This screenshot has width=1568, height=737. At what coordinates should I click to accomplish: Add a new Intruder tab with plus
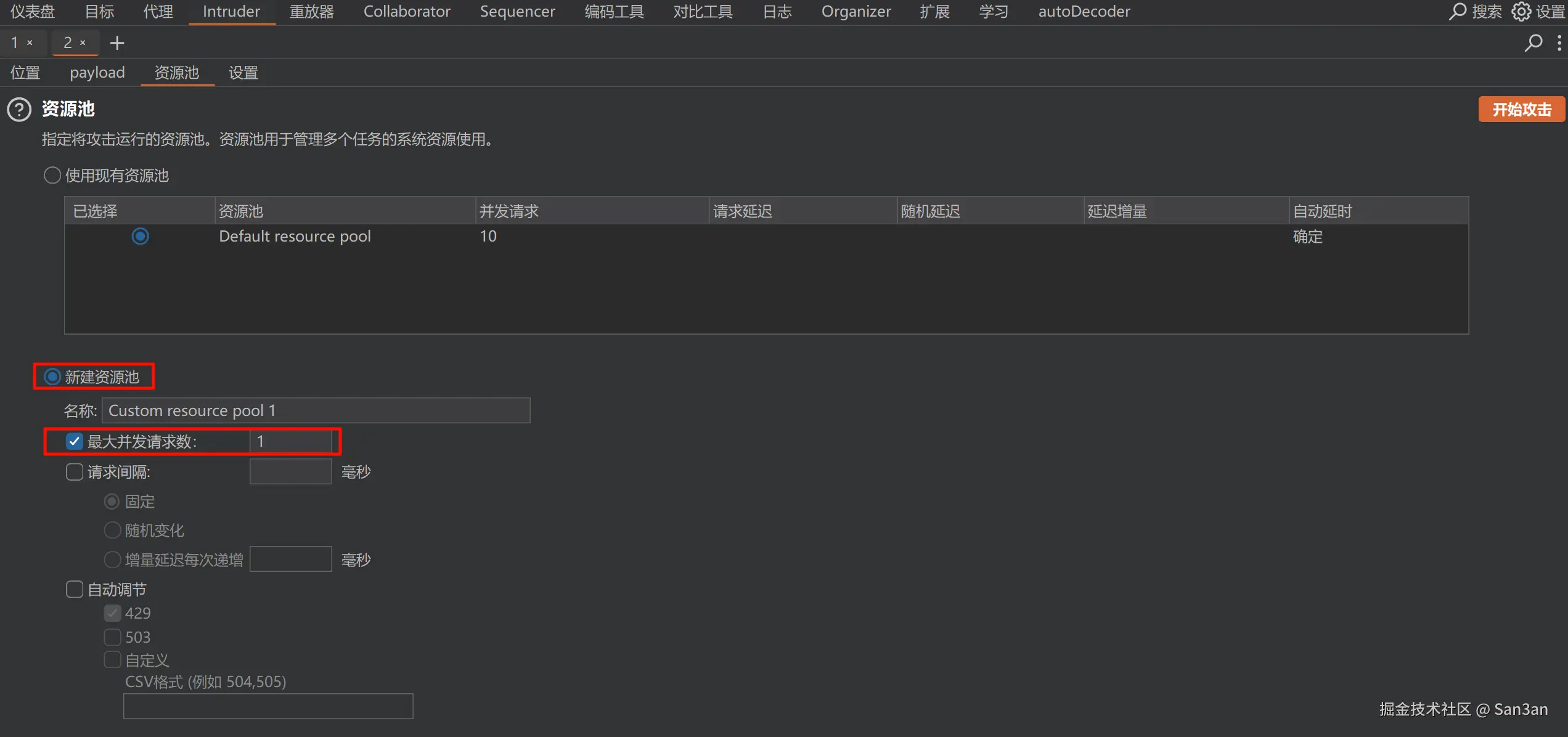click(x=117, y=43)
